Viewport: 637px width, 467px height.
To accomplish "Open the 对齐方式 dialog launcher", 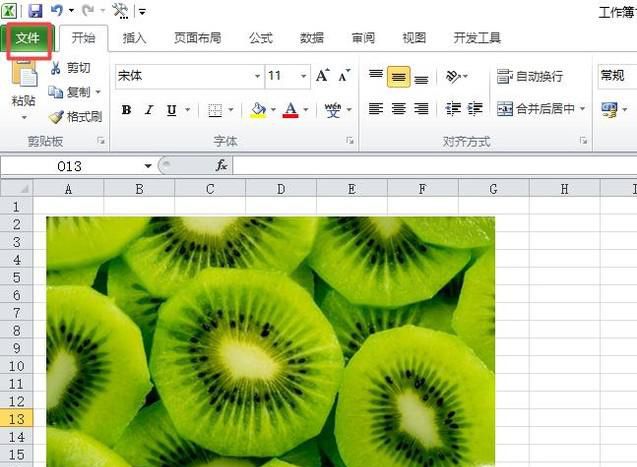I will 583,141.
